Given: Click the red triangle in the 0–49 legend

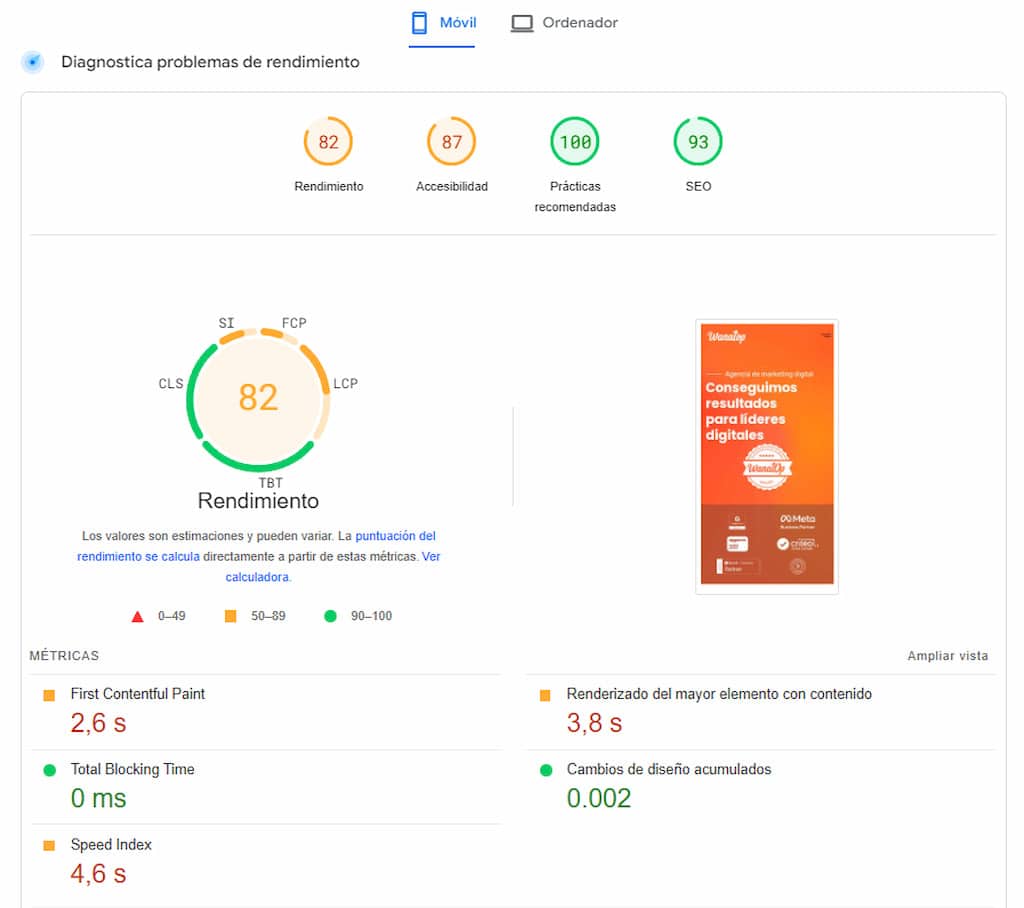Looking at the screenshot, I should point(139,616).
